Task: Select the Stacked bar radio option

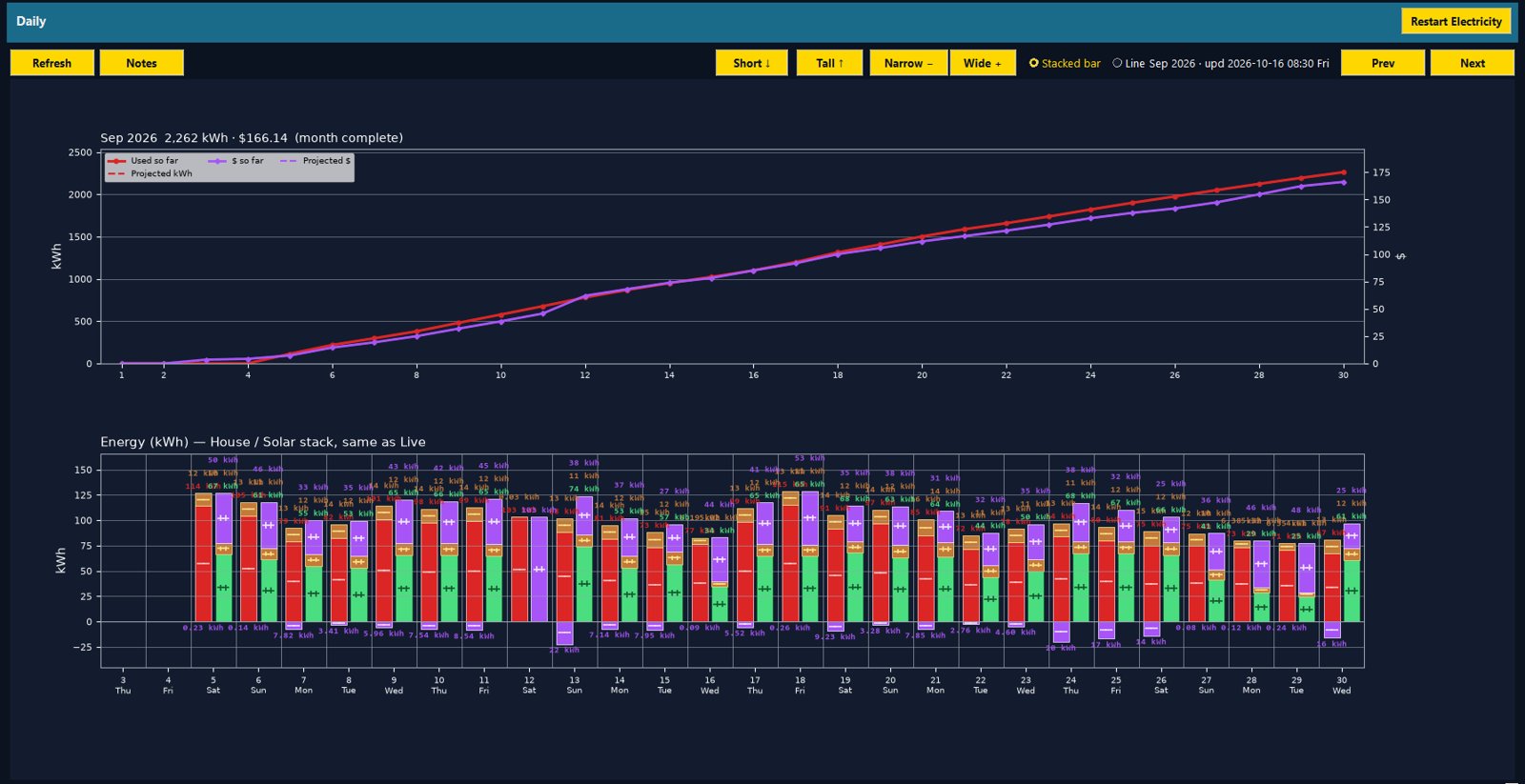Action: [1065, 64]
